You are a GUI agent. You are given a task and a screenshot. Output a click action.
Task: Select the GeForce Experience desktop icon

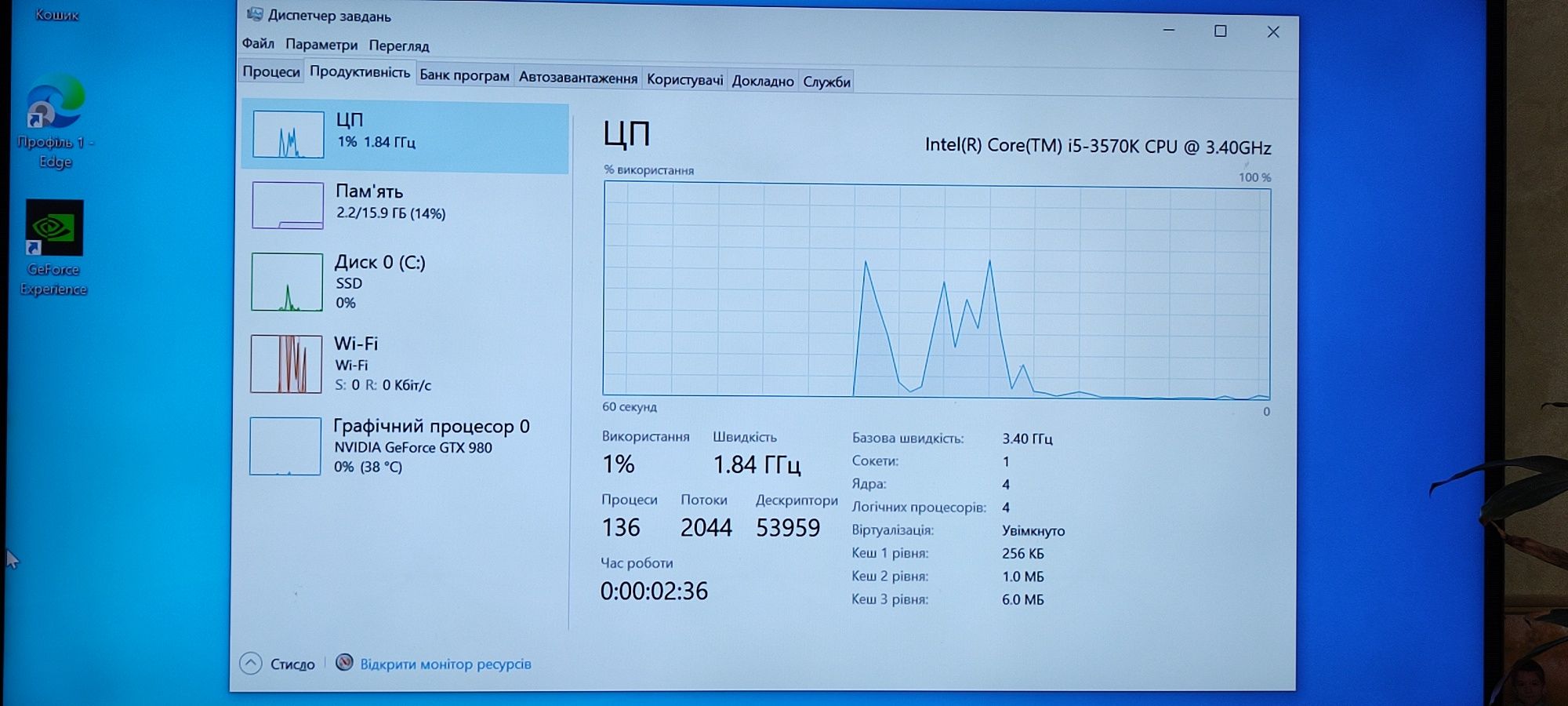click(x=53, y=248)
